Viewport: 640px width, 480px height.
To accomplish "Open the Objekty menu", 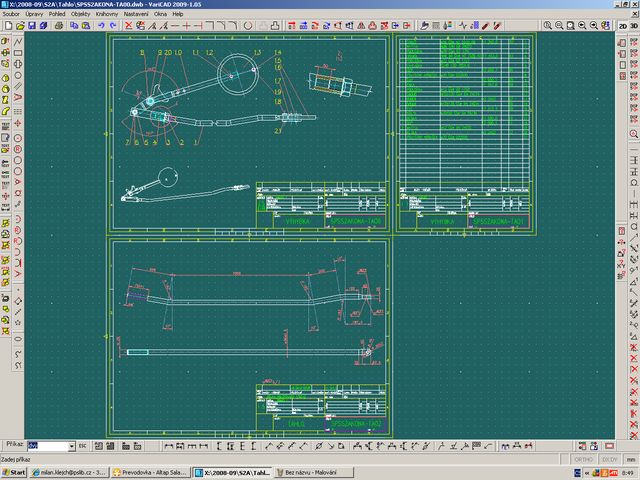I will (x=80, y=14).
